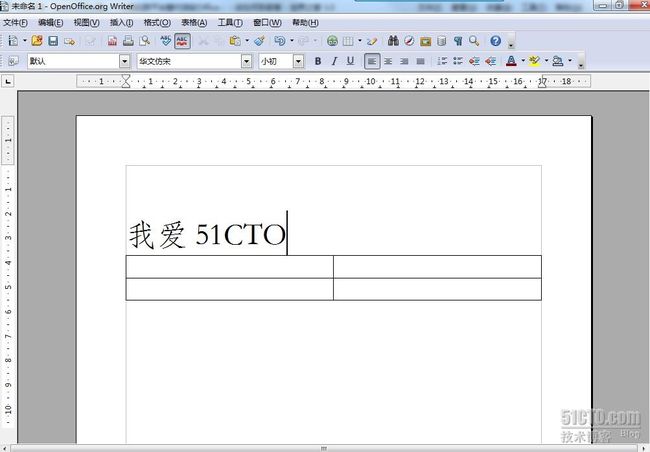The image size is (650, 452).
Task: Open the 插入(I) menu
Action: pyautogui.click(x=121, y=23)
